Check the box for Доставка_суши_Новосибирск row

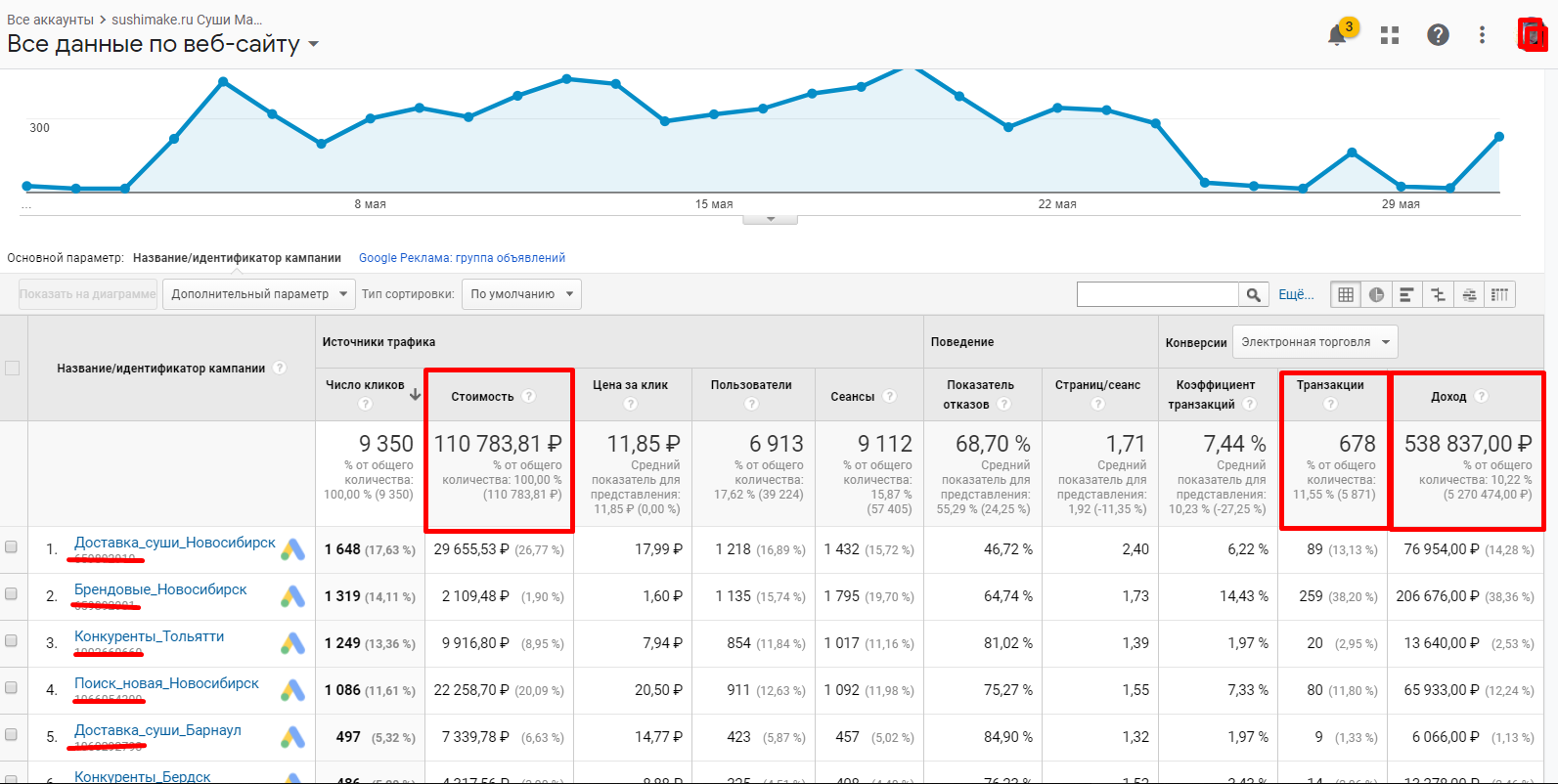point(12,546)
